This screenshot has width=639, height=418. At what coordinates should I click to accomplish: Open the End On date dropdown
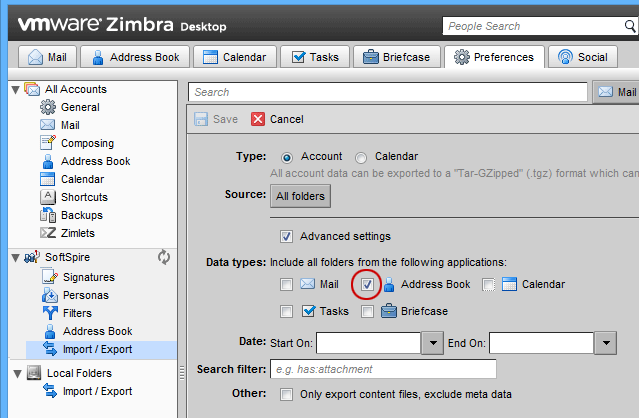tap(605, 343)
